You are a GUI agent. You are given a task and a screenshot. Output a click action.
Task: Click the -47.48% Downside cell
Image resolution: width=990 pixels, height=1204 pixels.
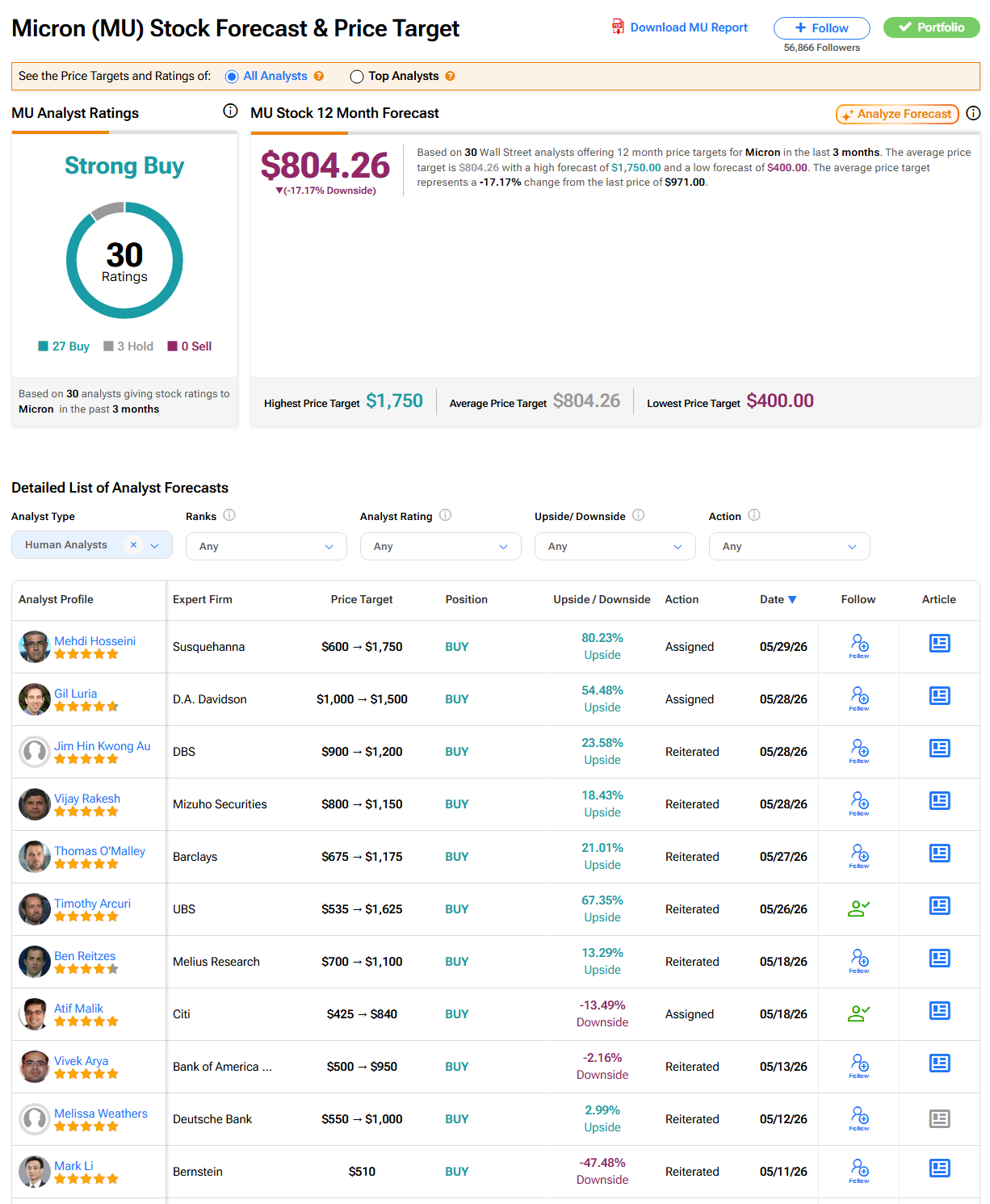click(x=602, y=1171)
